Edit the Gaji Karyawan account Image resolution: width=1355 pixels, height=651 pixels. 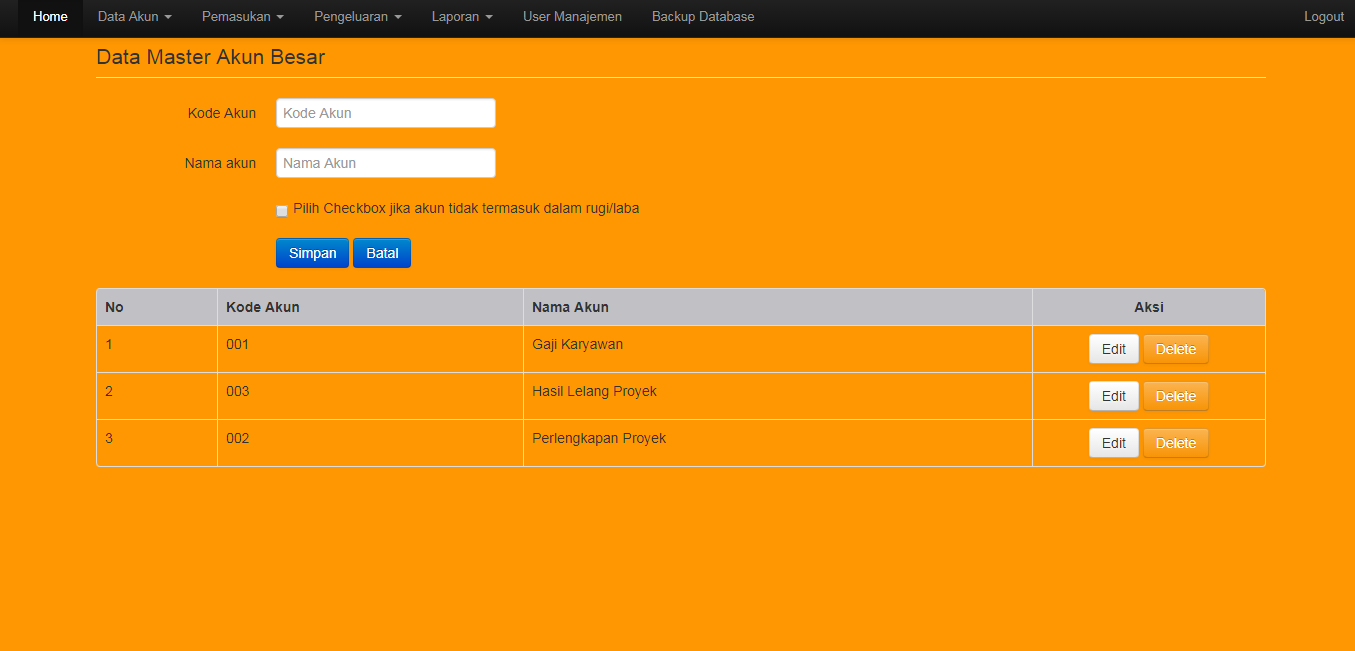click(1113, 348)
